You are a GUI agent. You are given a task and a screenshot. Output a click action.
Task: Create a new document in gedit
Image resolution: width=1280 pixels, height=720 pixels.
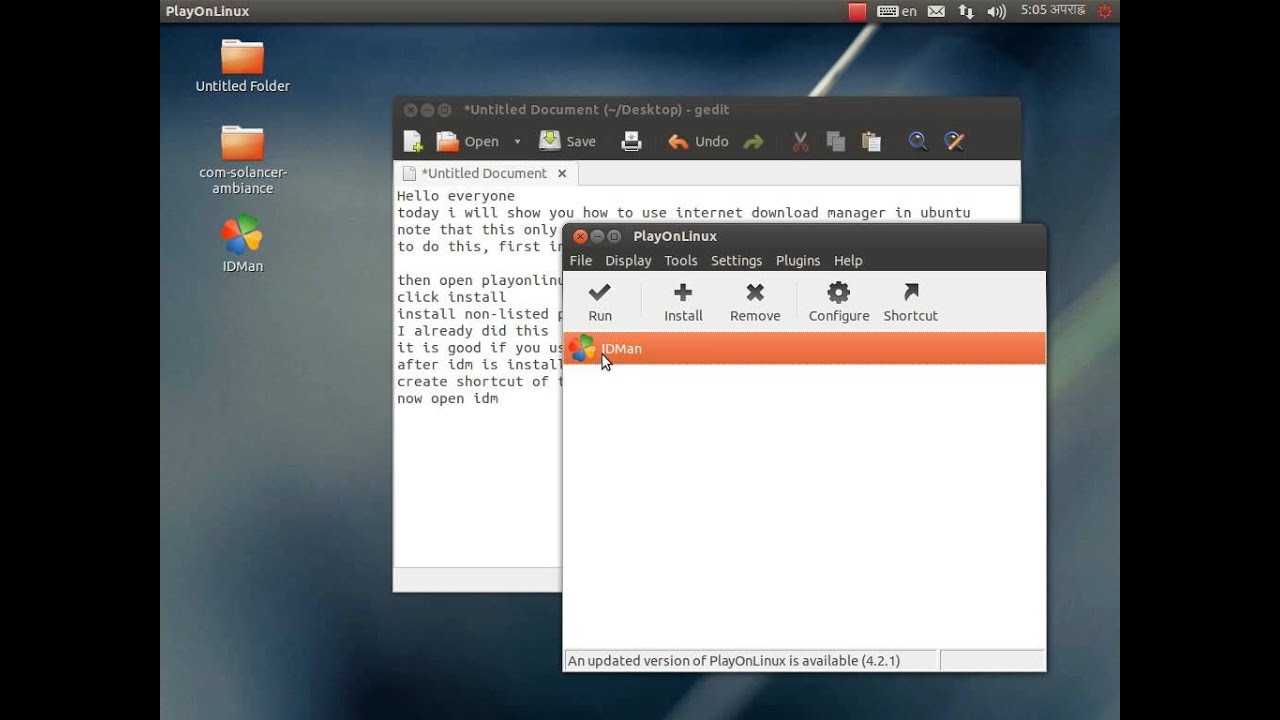[x=413, y=142]
